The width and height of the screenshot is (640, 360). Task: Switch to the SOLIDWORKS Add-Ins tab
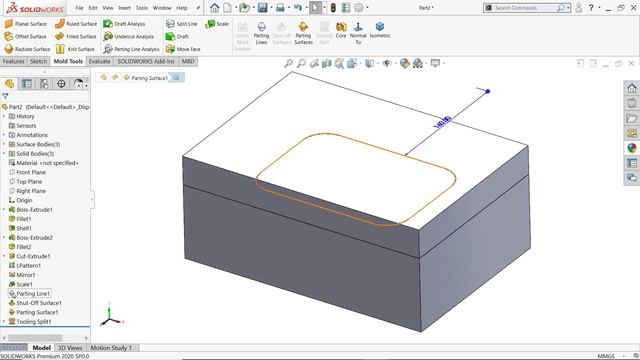tap(146, 61)
